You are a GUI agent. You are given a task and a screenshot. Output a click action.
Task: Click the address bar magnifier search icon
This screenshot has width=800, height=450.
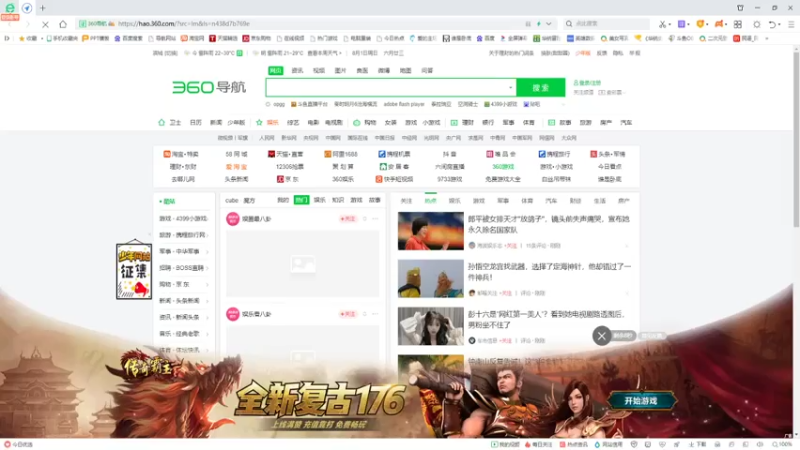(x=569, y=23)
